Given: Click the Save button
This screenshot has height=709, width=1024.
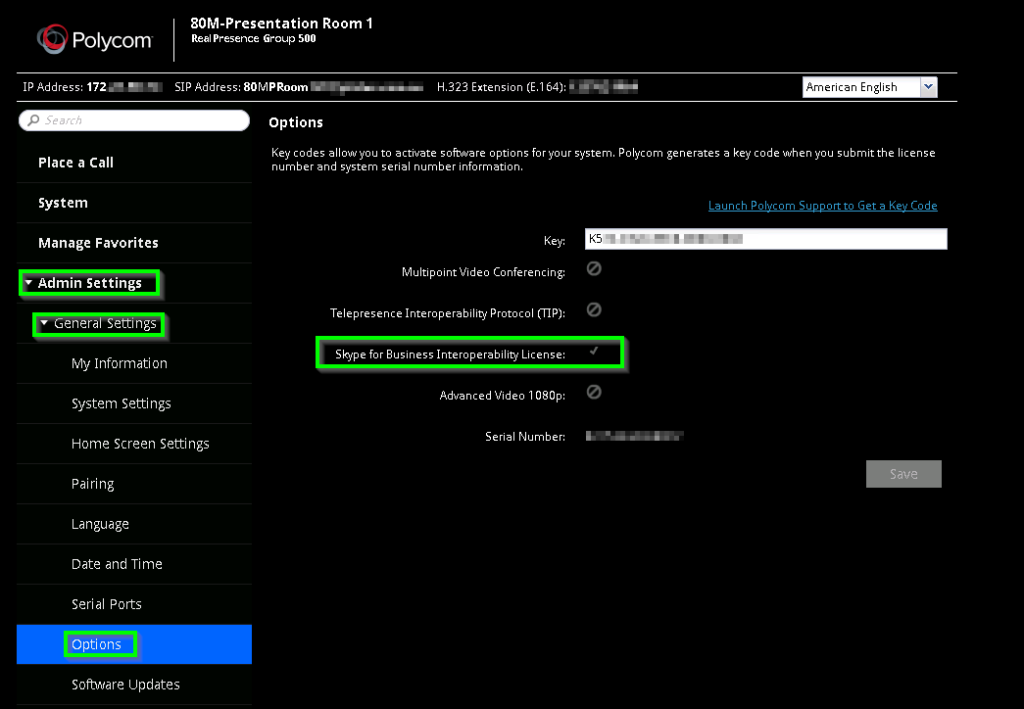Looking at the screenshot, I should tap(903, 474).
